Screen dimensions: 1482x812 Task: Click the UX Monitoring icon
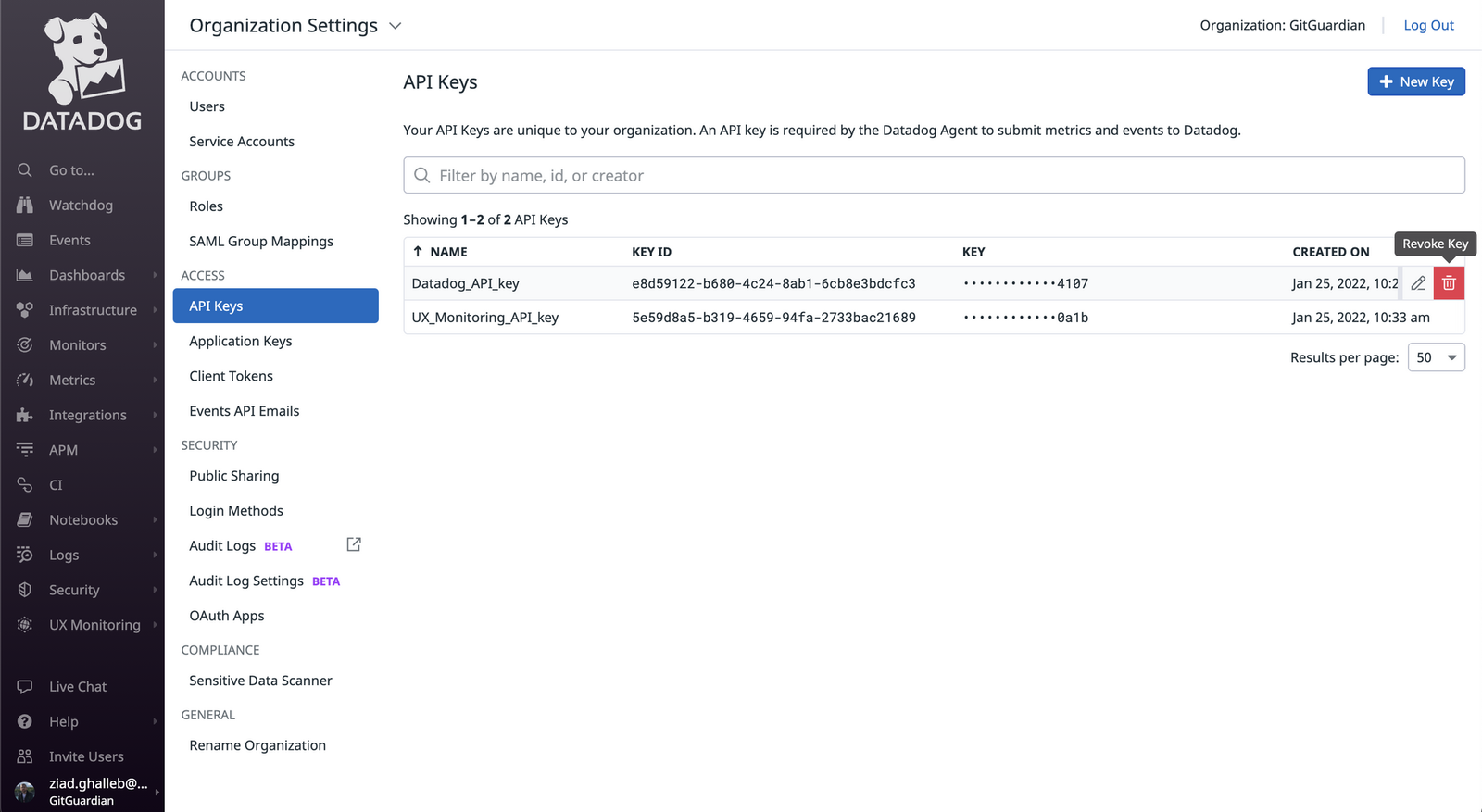tap(25, 625)
